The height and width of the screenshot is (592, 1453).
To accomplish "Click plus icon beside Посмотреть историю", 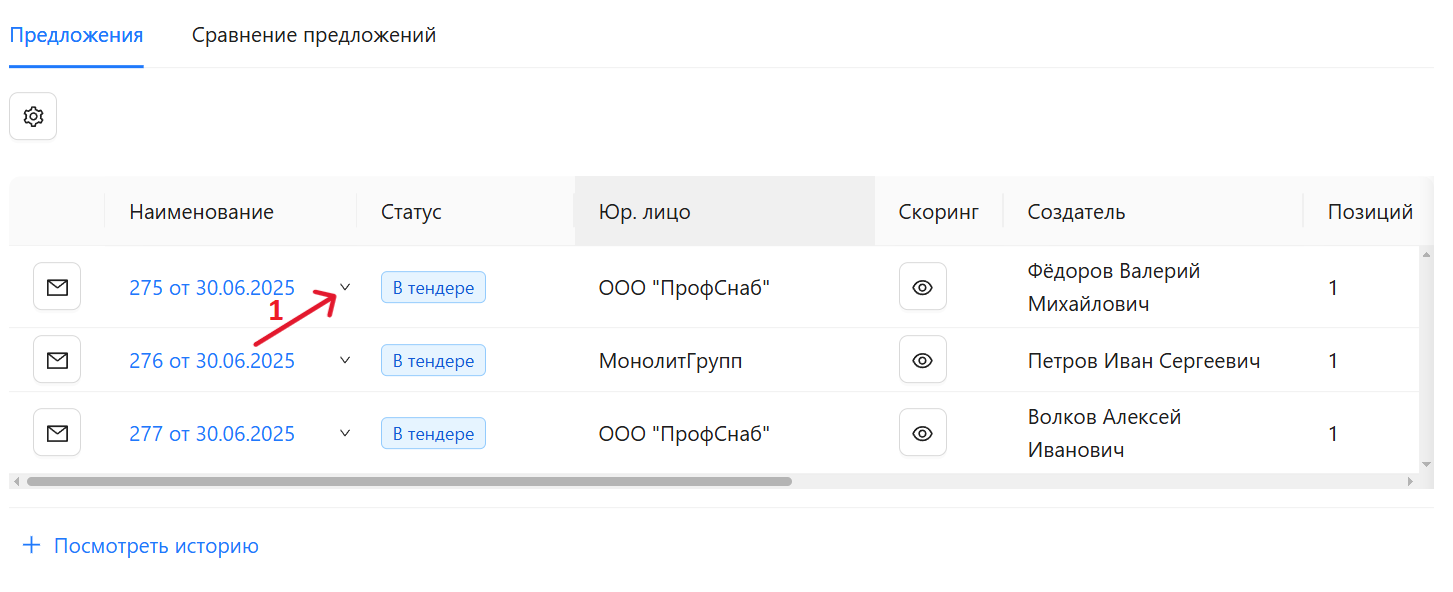I will 32,546.
